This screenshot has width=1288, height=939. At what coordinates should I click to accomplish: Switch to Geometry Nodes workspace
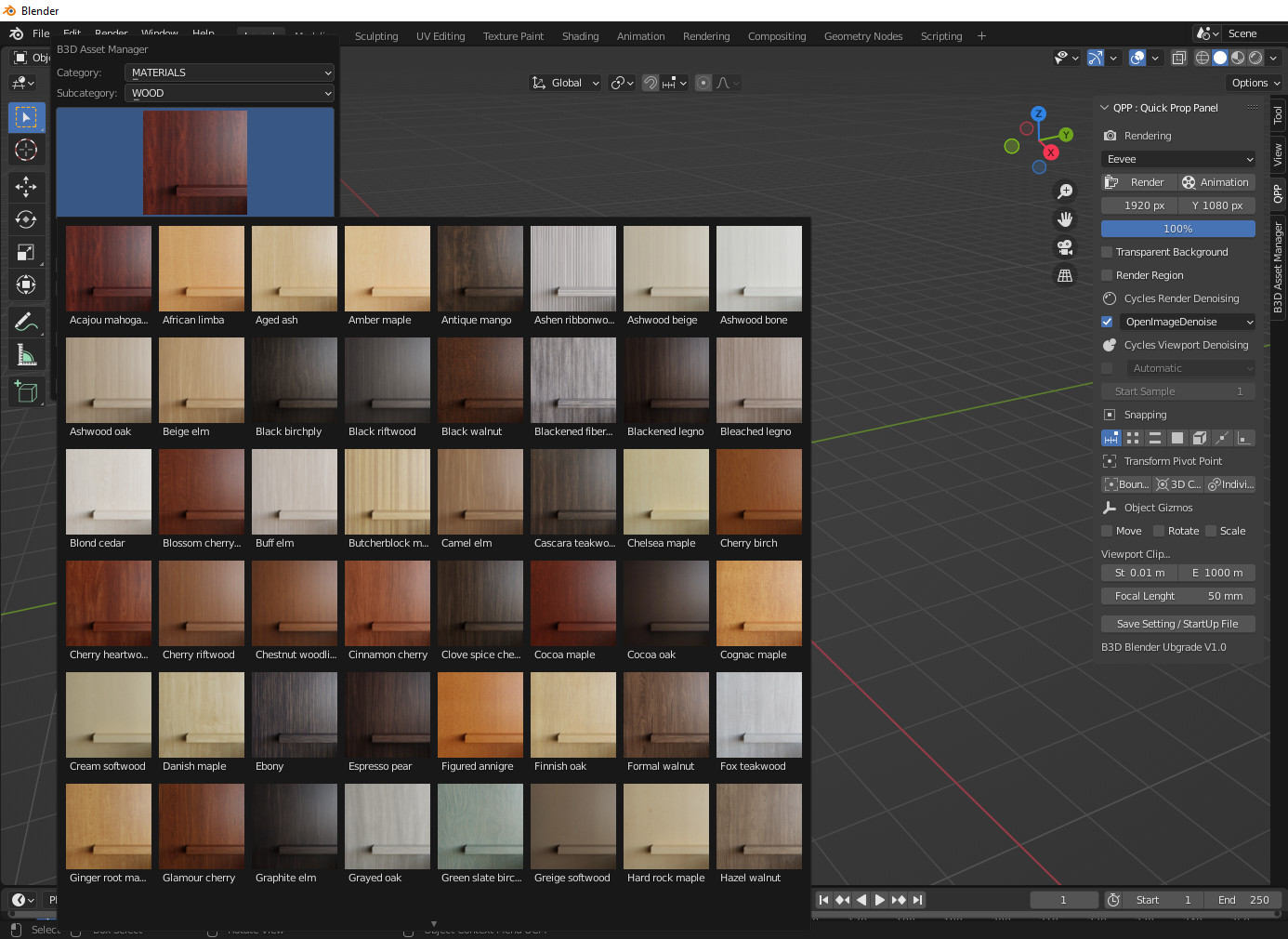point(863,36)
